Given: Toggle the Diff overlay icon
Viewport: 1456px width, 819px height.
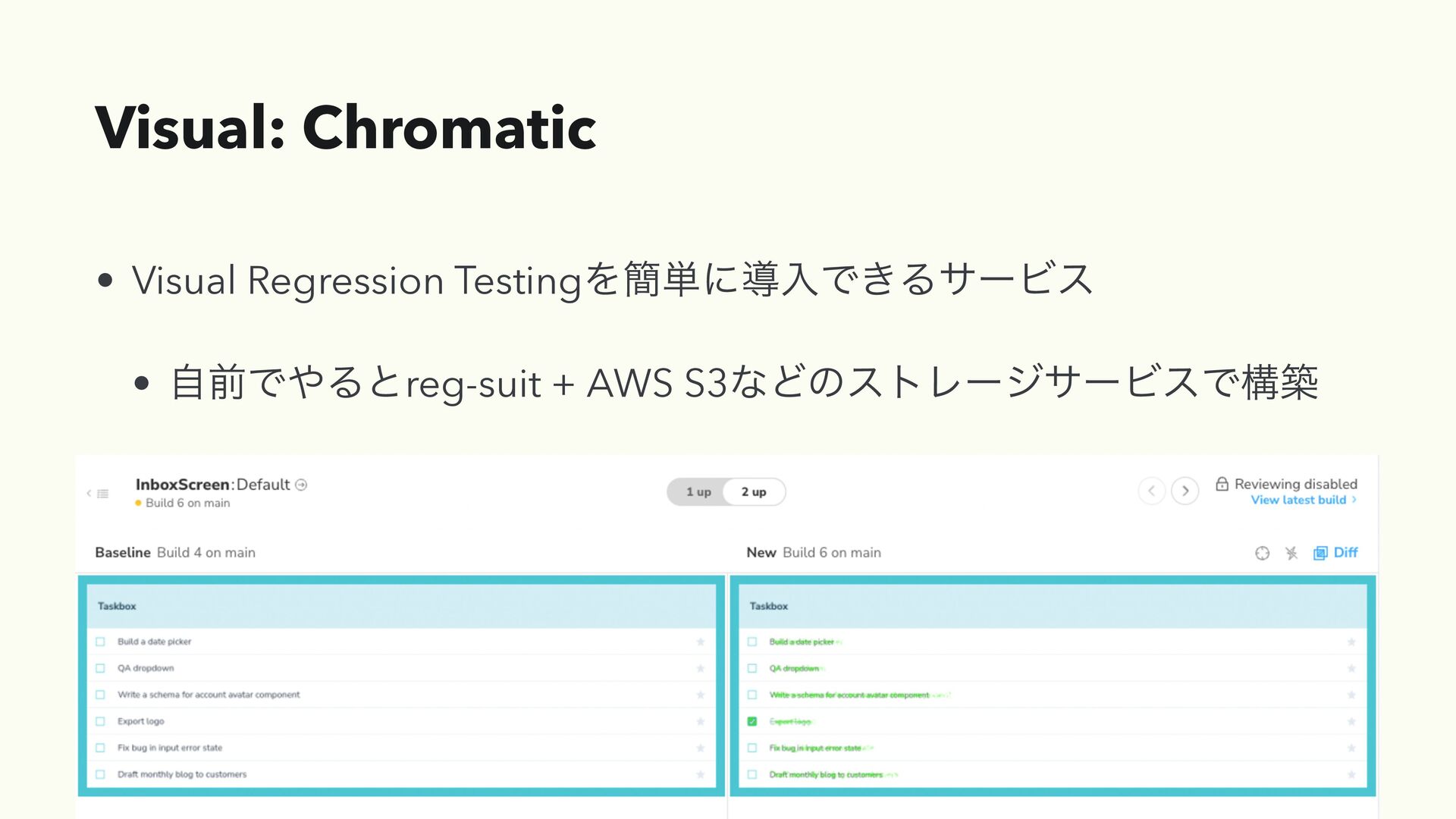Looking at the screenshot, I should pyautogui.click(x=1320, y=553).
